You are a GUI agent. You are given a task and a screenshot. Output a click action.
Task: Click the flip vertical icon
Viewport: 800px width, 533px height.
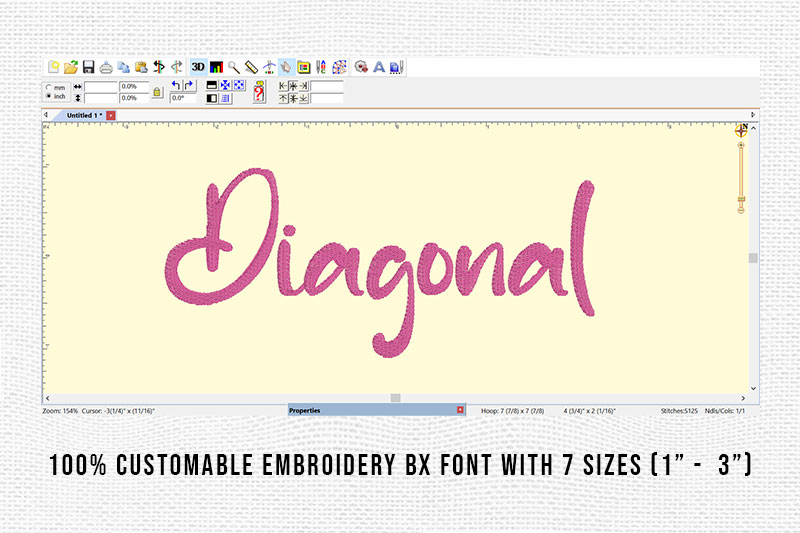tap(212, 85)
